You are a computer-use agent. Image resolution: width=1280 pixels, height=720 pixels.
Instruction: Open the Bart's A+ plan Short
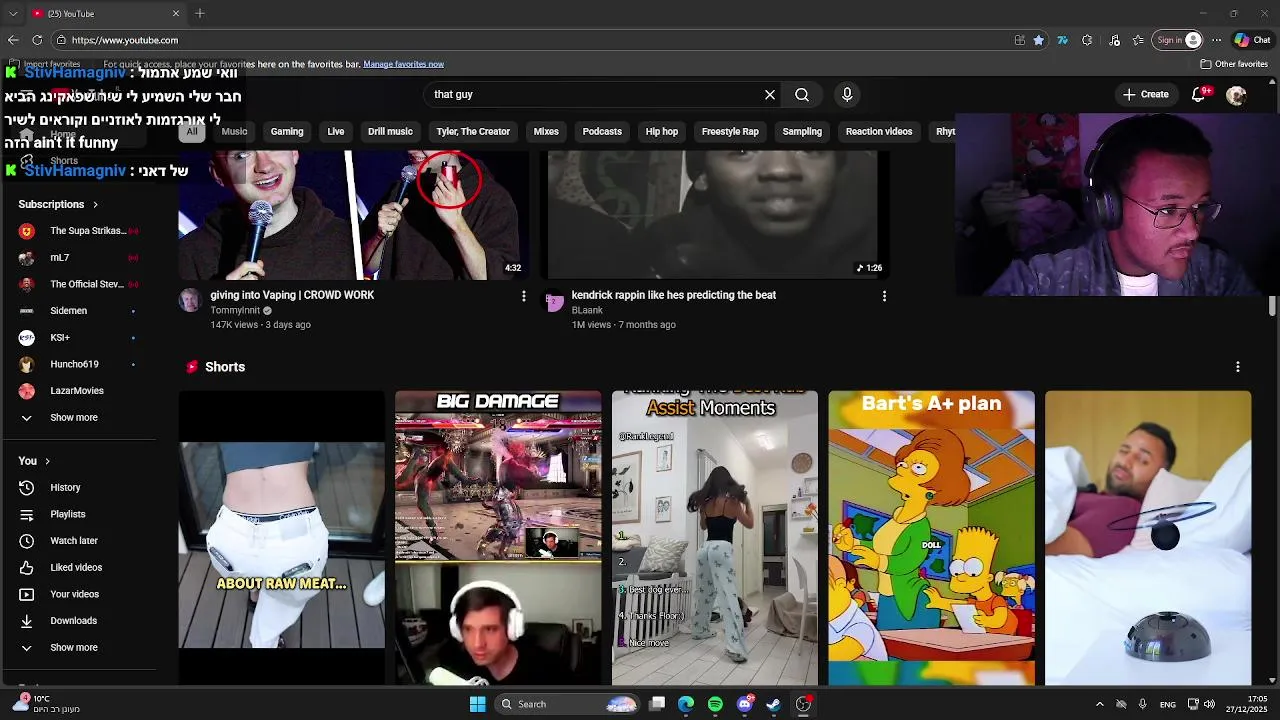tap(931, 537)
